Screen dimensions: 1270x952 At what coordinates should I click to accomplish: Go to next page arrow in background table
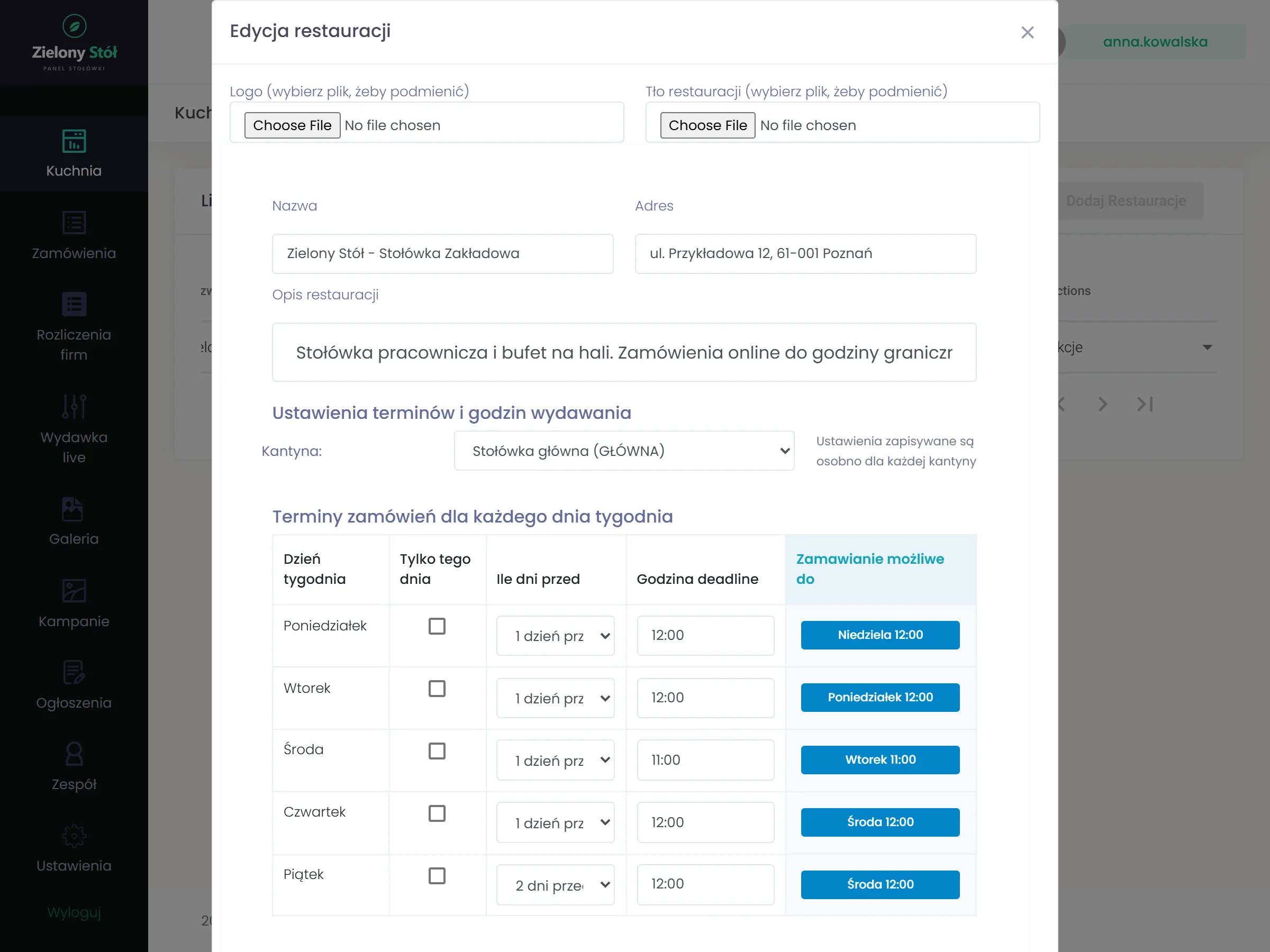(1102, 404)
